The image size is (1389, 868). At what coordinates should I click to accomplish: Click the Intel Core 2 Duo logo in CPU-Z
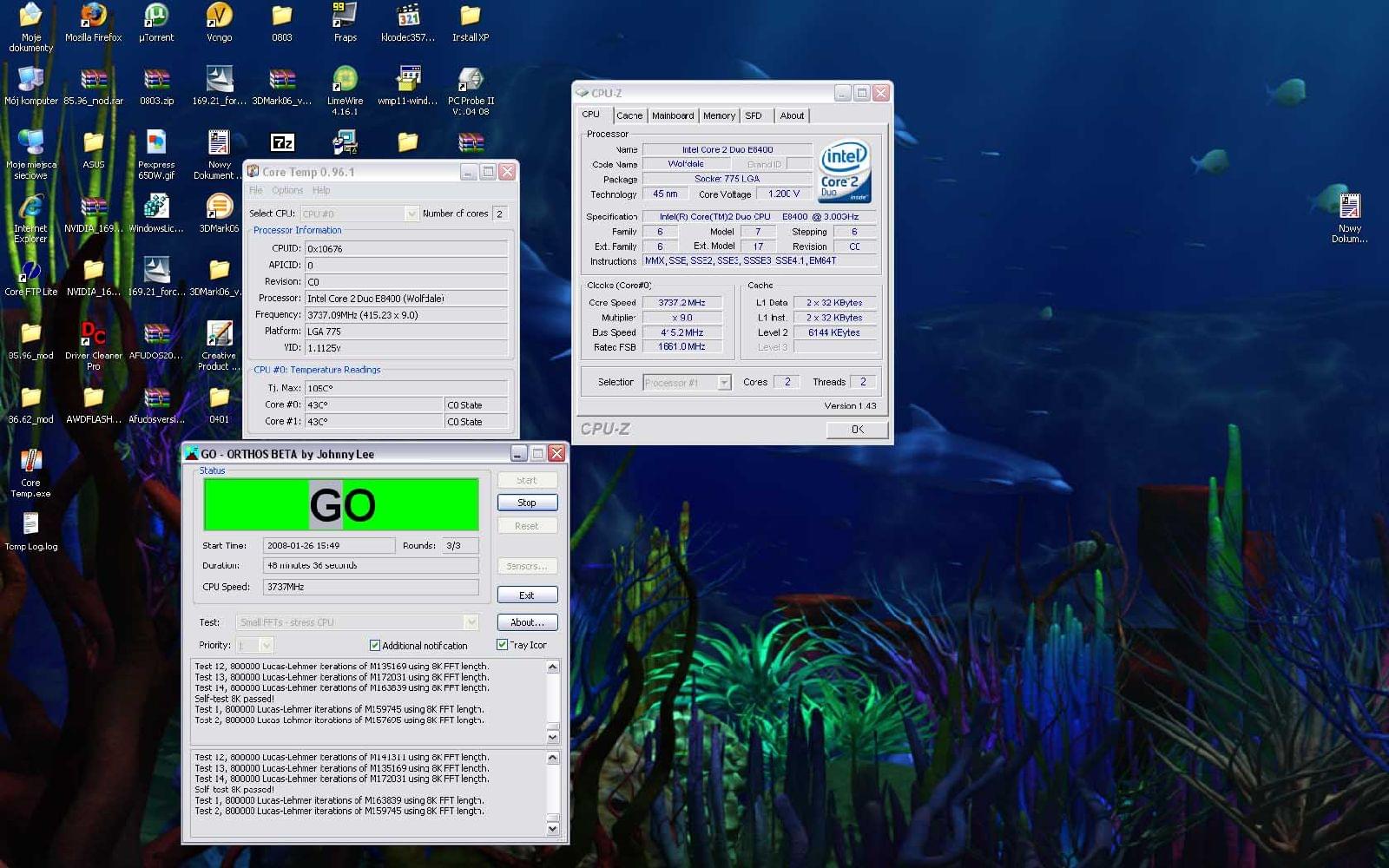844,171
